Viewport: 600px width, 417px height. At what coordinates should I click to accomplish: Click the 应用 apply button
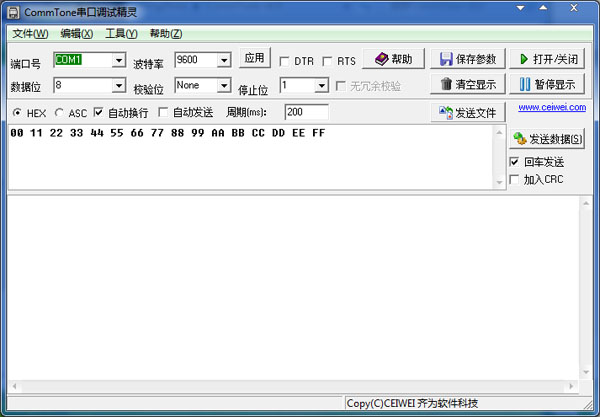[254, 58]
